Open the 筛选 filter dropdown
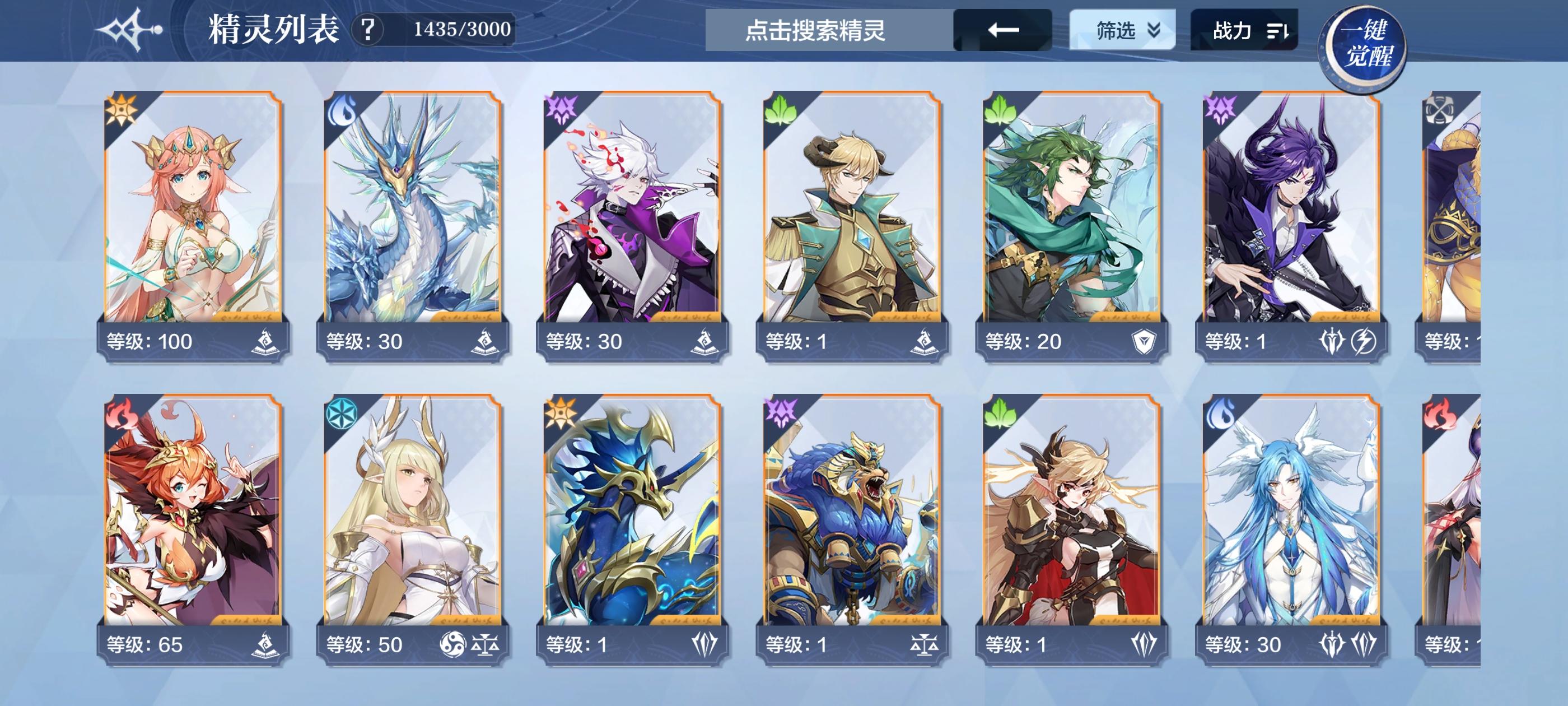This screenshot has width=1568, height=706. [1122, 29]
